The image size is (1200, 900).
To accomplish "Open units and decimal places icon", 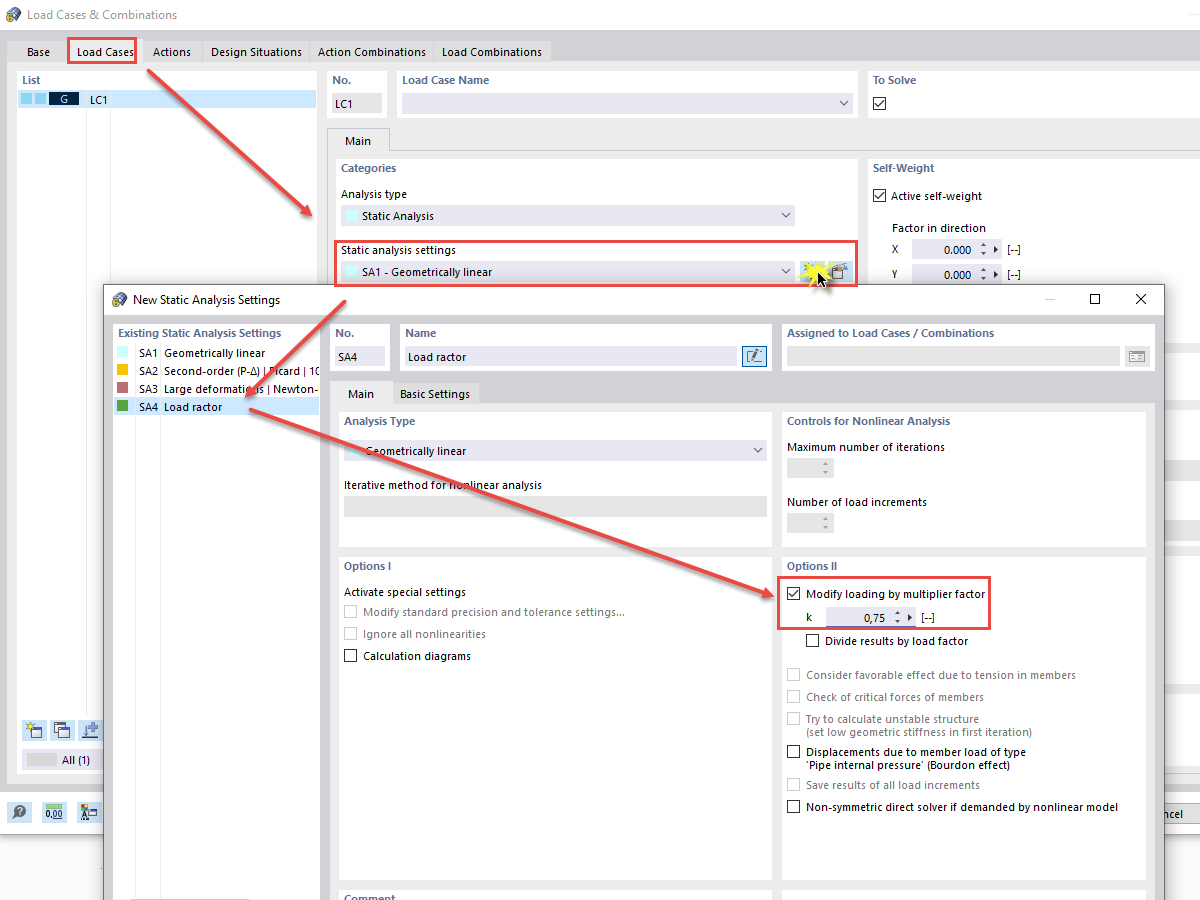I will pyautogui.click(x=54, y=813).
